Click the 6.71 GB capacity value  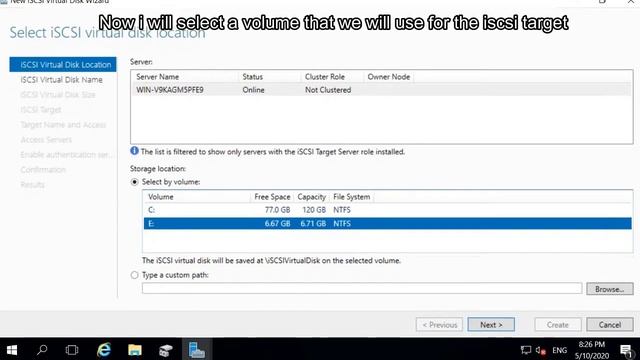click(x=313, y=224)
